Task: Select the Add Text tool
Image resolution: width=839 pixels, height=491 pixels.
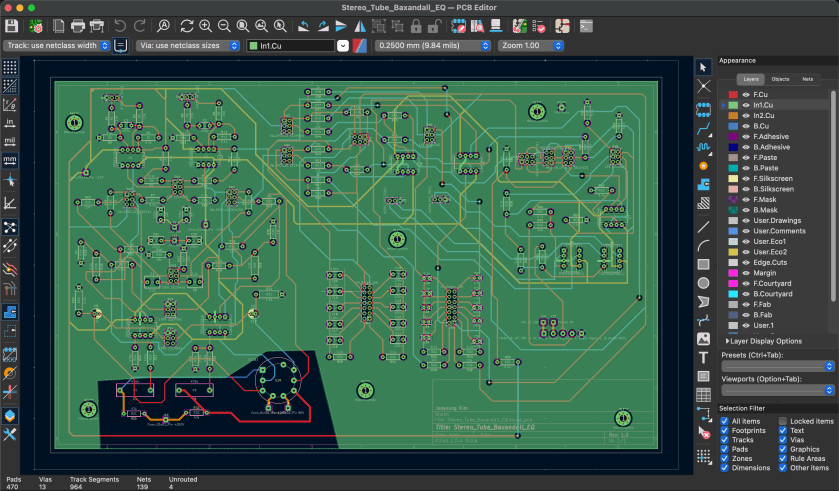Action: [703, 357]
